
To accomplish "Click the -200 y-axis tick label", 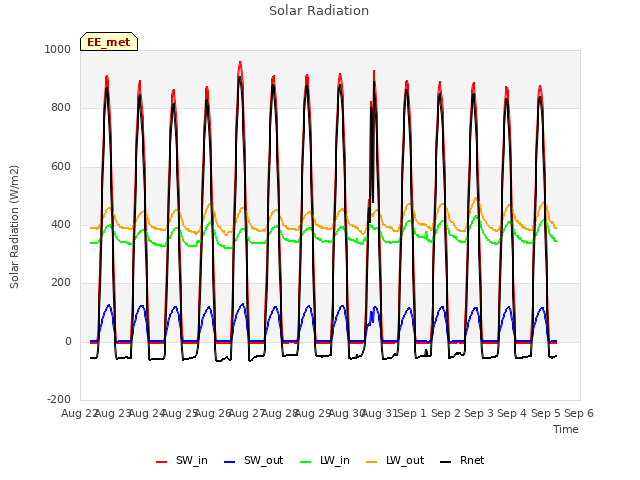I will (x=59, y=399).
